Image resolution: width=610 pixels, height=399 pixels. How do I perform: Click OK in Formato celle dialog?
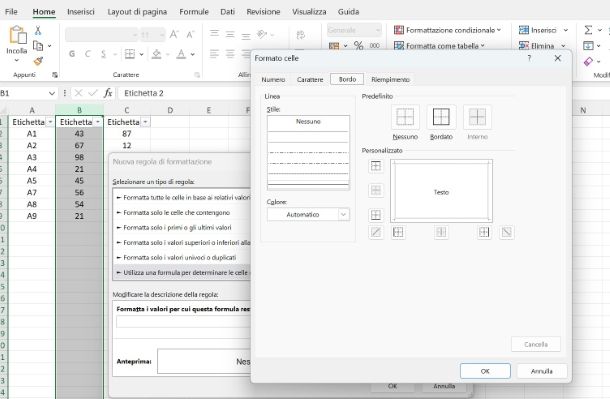click(485, 371)
